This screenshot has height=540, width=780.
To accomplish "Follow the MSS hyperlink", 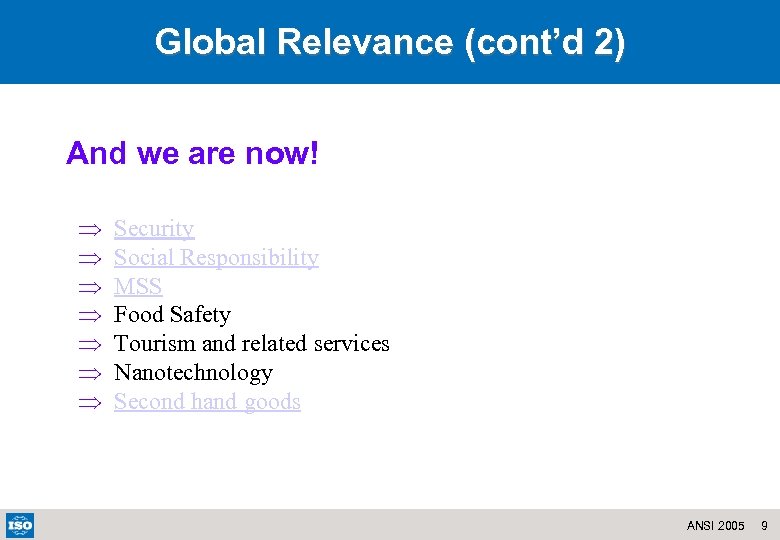I will pos(138,286).
